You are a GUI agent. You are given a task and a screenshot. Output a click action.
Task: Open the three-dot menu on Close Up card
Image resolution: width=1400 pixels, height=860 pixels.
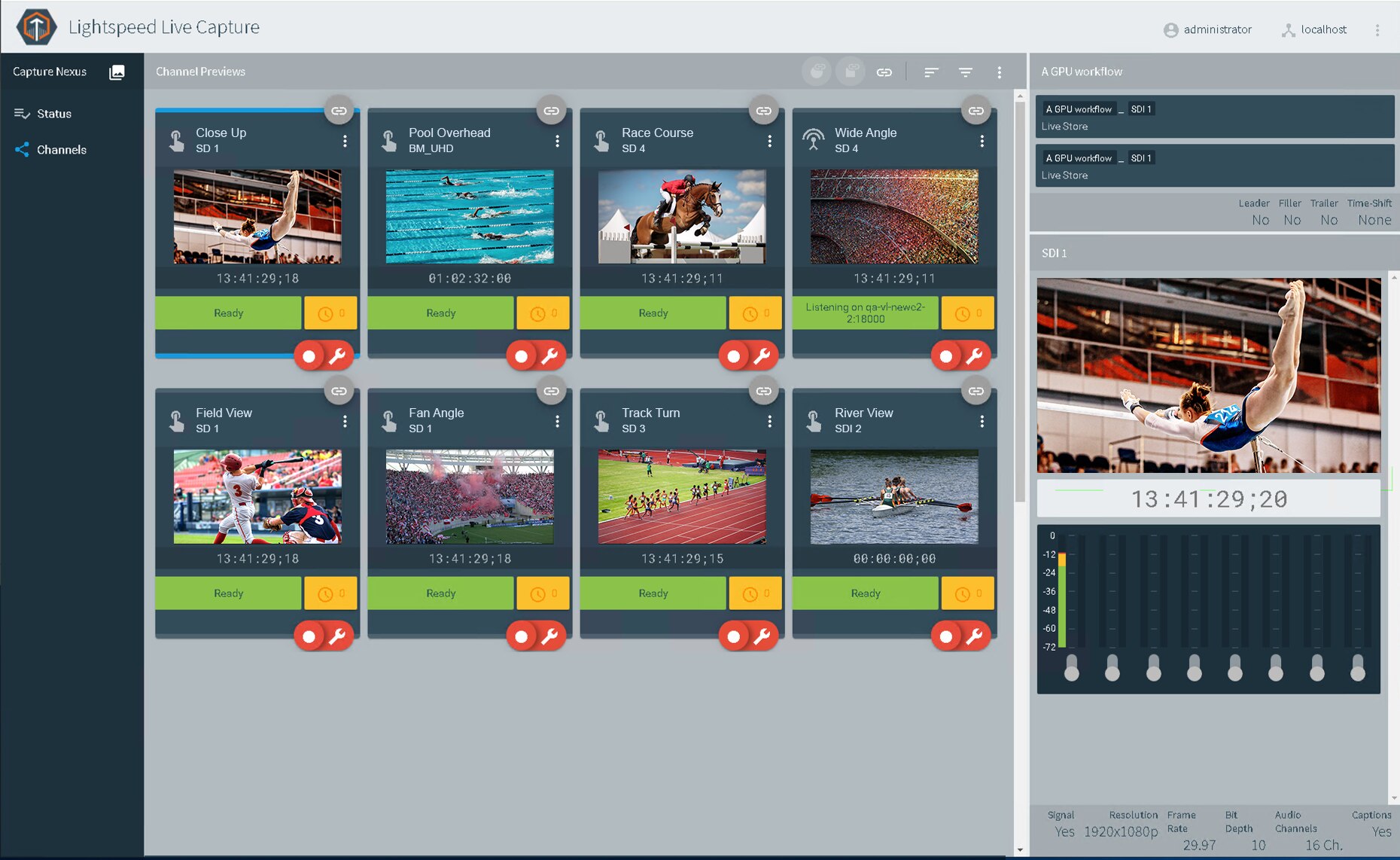coord(345,141)
